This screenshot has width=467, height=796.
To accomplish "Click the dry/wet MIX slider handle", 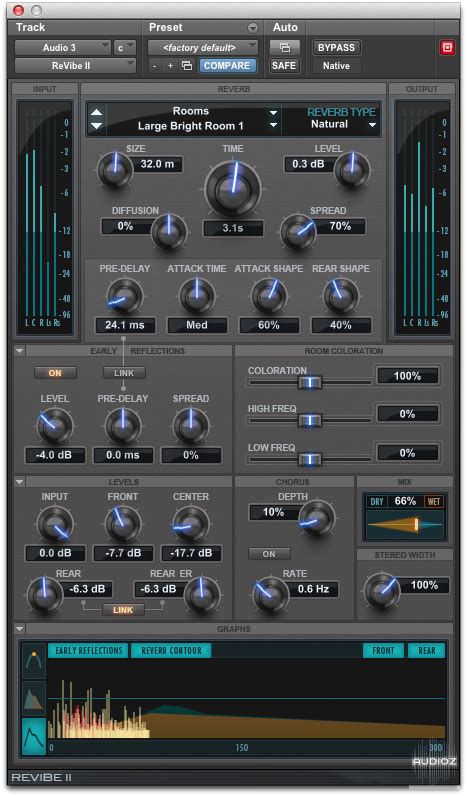I will [416, 524].
